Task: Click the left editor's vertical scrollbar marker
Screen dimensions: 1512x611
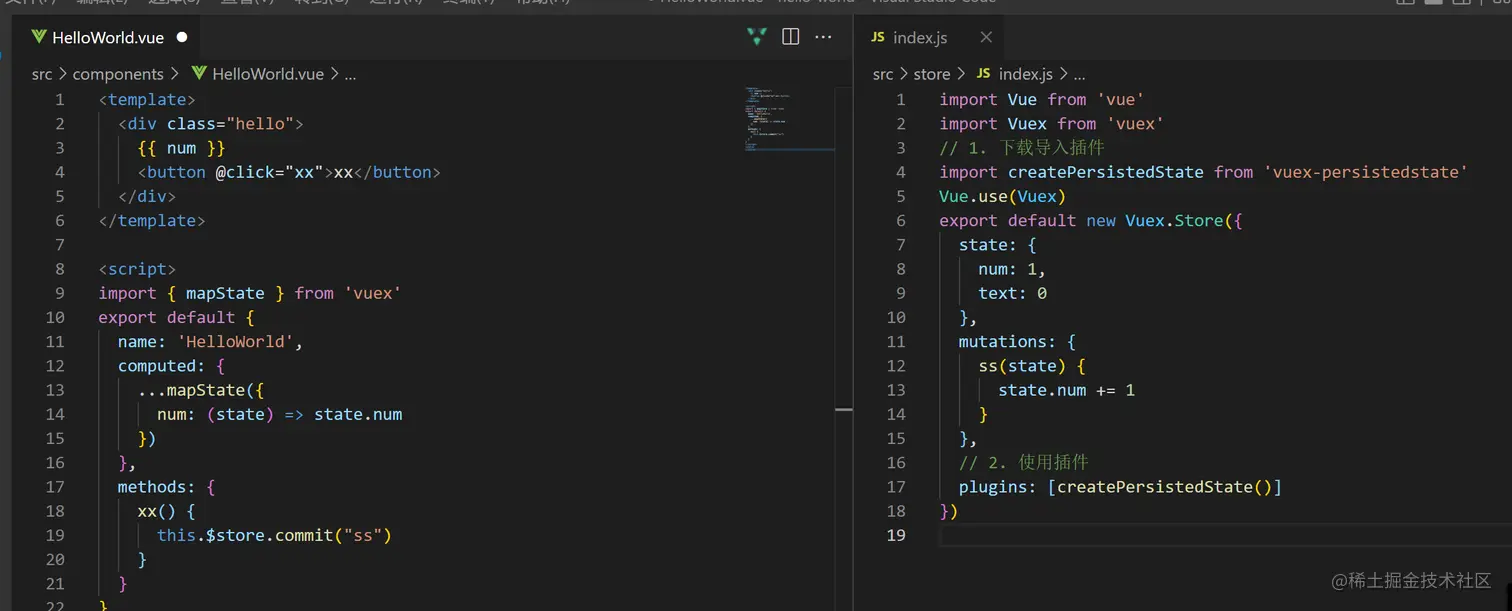Action: coord(844,410)
